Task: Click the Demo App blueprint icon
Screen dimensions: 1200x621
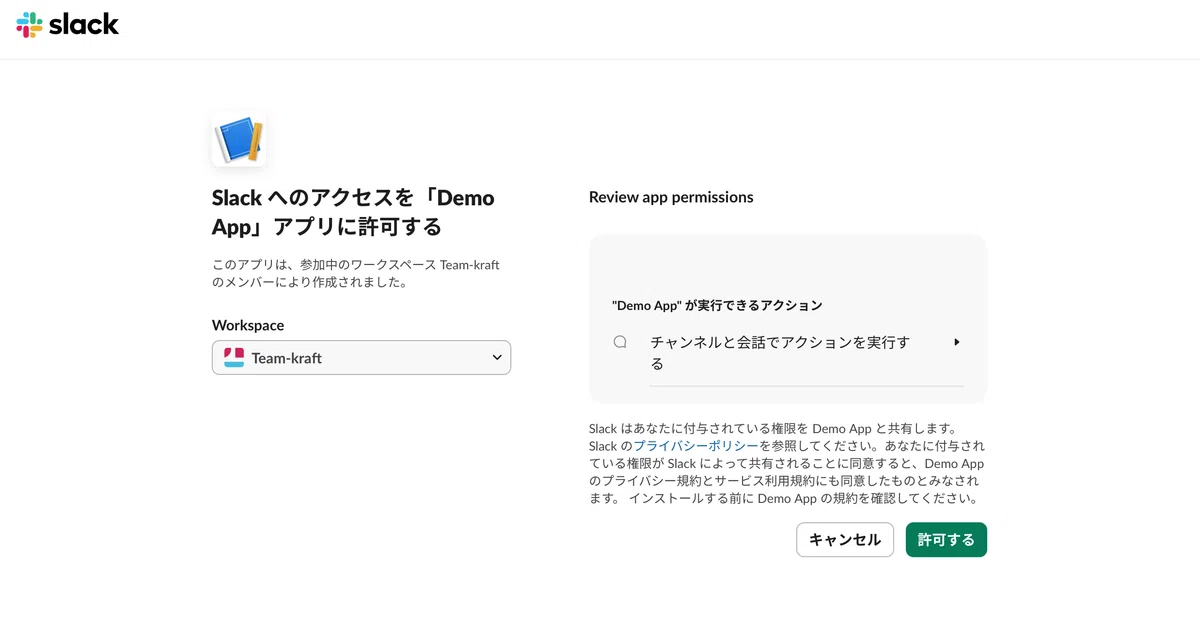Action: [x=239, y=139]
